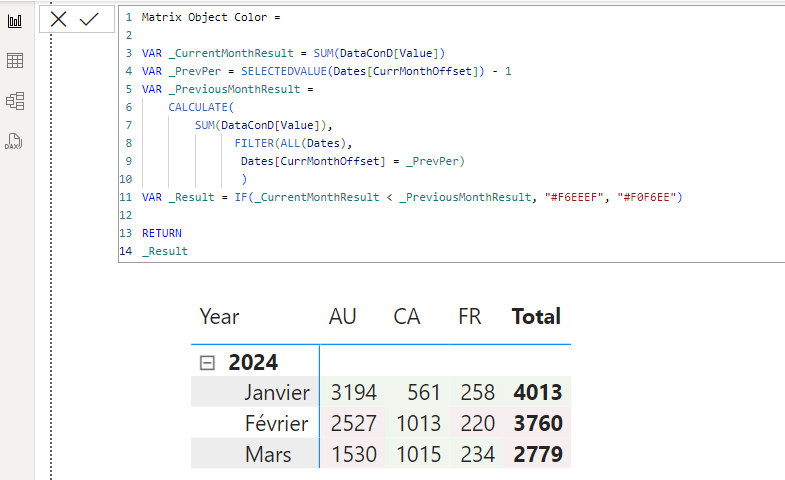Click the 1015 cell value
The width and height of the screenshot is (785, 480).
(x=419, y=454)
